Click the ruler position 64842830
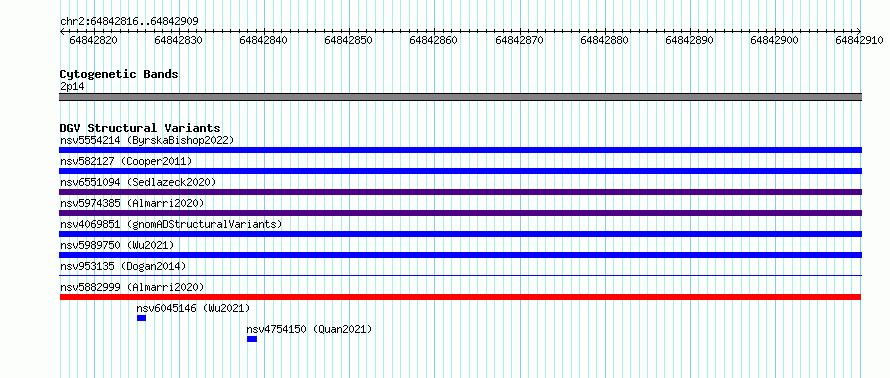 point(178,40)
